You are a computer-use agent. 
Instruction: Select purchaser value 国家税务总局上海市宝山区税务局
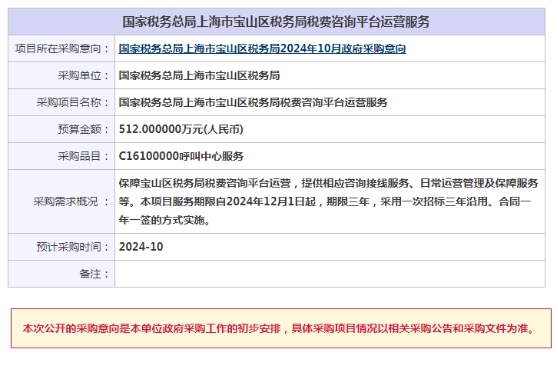(199, 75)
